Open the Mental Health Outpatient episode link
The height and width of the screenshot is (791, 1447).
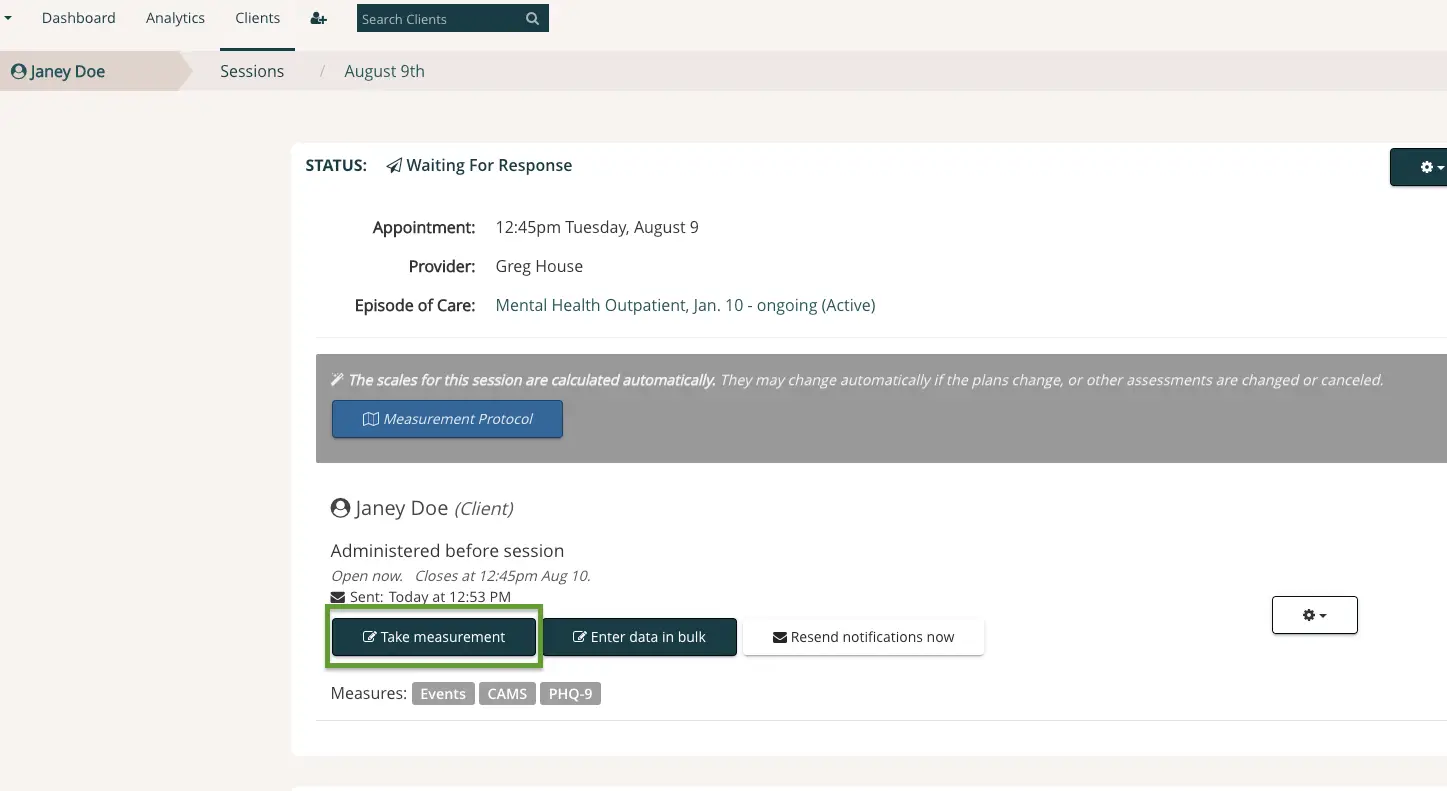(x=685, y=305)
